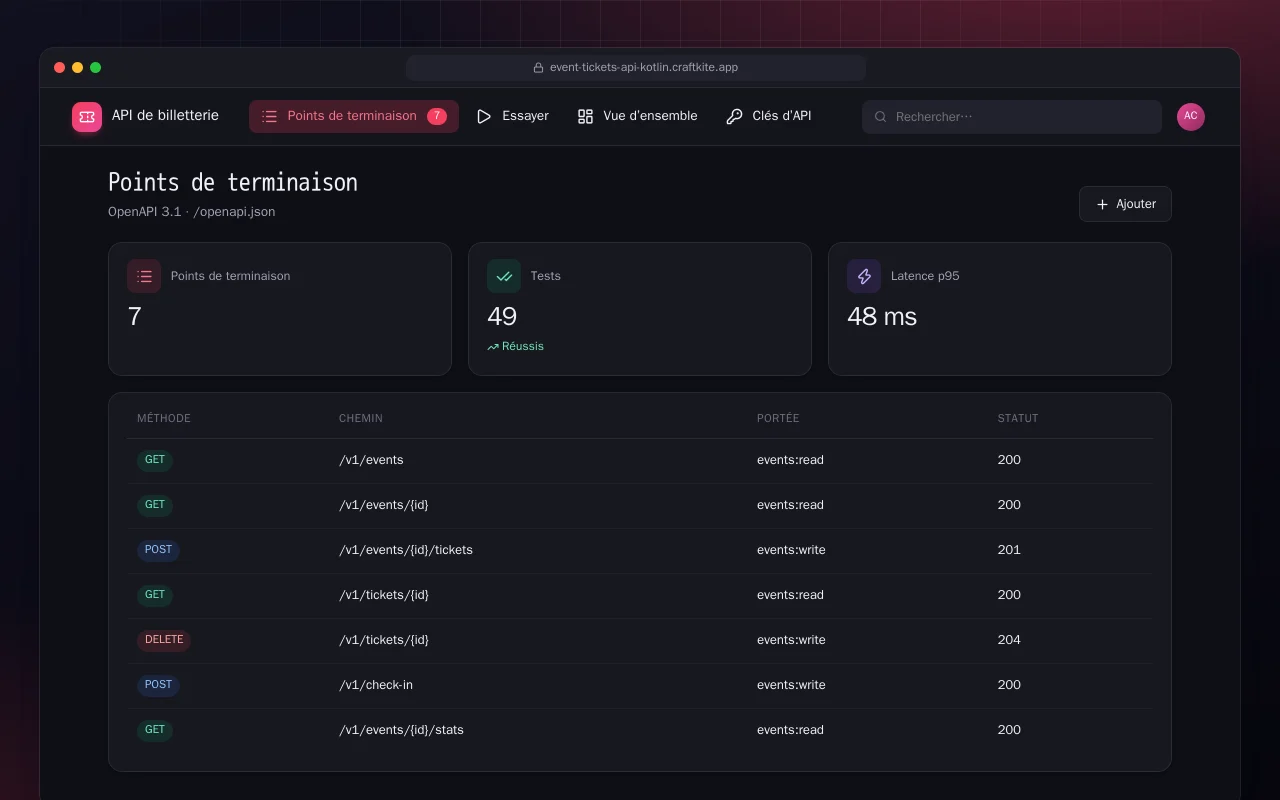Click the double-check icon on Tests card
The height and width of the screenshot is (800, 1280).
[x=504, y=276]
